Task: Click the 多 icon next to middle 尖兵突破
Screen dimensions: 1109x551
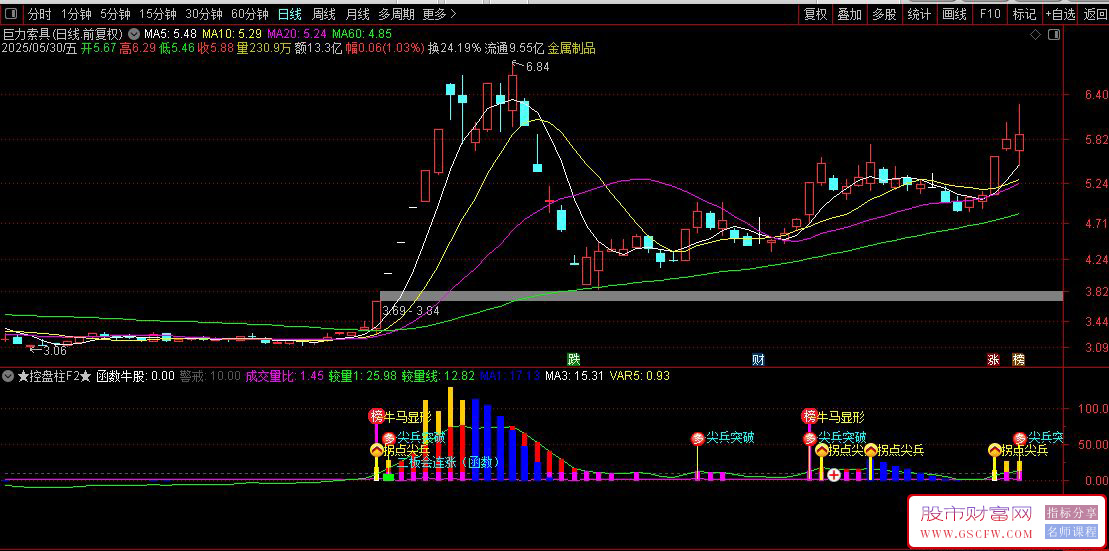Action: tap(697, 439)
